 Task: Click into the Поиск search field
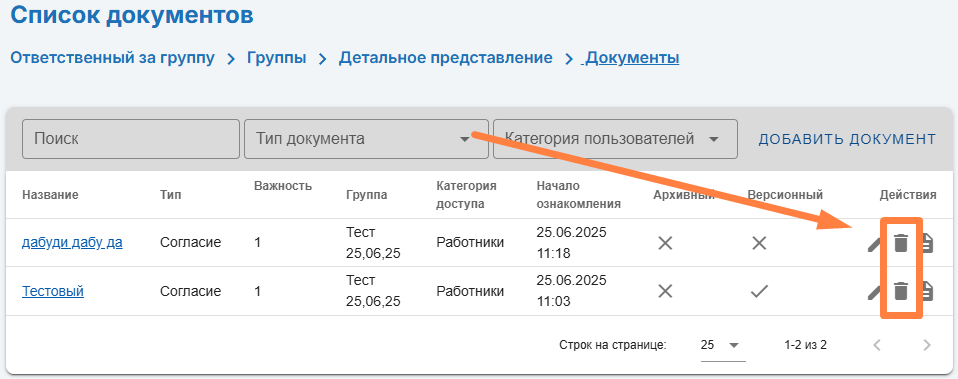(131, 139)
